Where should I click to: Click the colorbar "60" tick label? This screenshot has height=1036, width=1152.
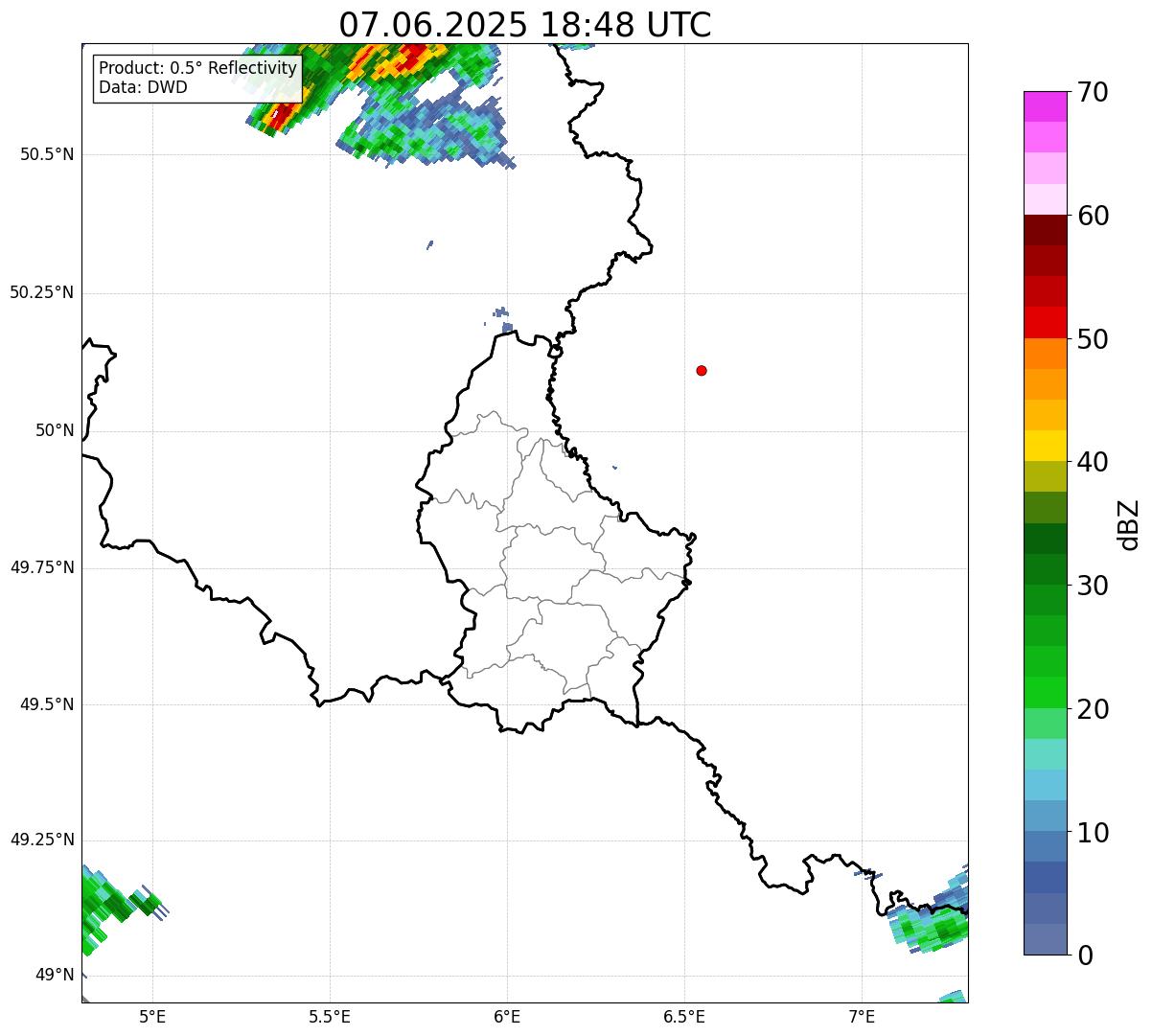click(1093, 216)
